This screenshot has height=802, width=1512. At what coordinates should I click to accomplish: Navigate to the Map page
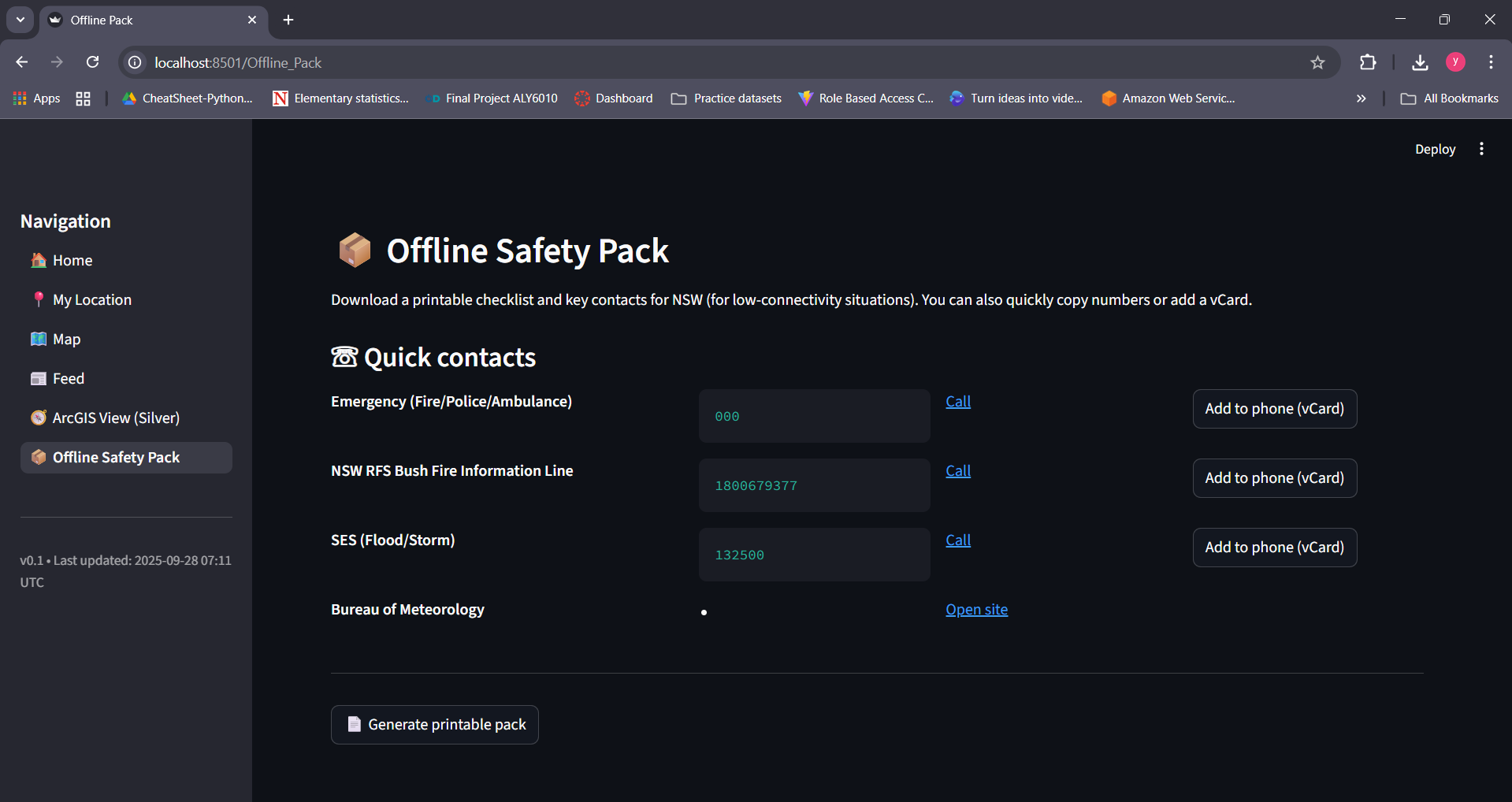tap(126, 340)
